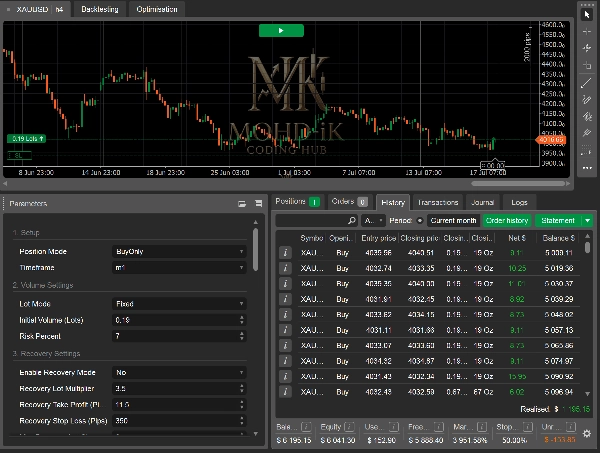Switch to the Optimisation tab
This screenshot has width=600, height=453.
coord(157,9)
